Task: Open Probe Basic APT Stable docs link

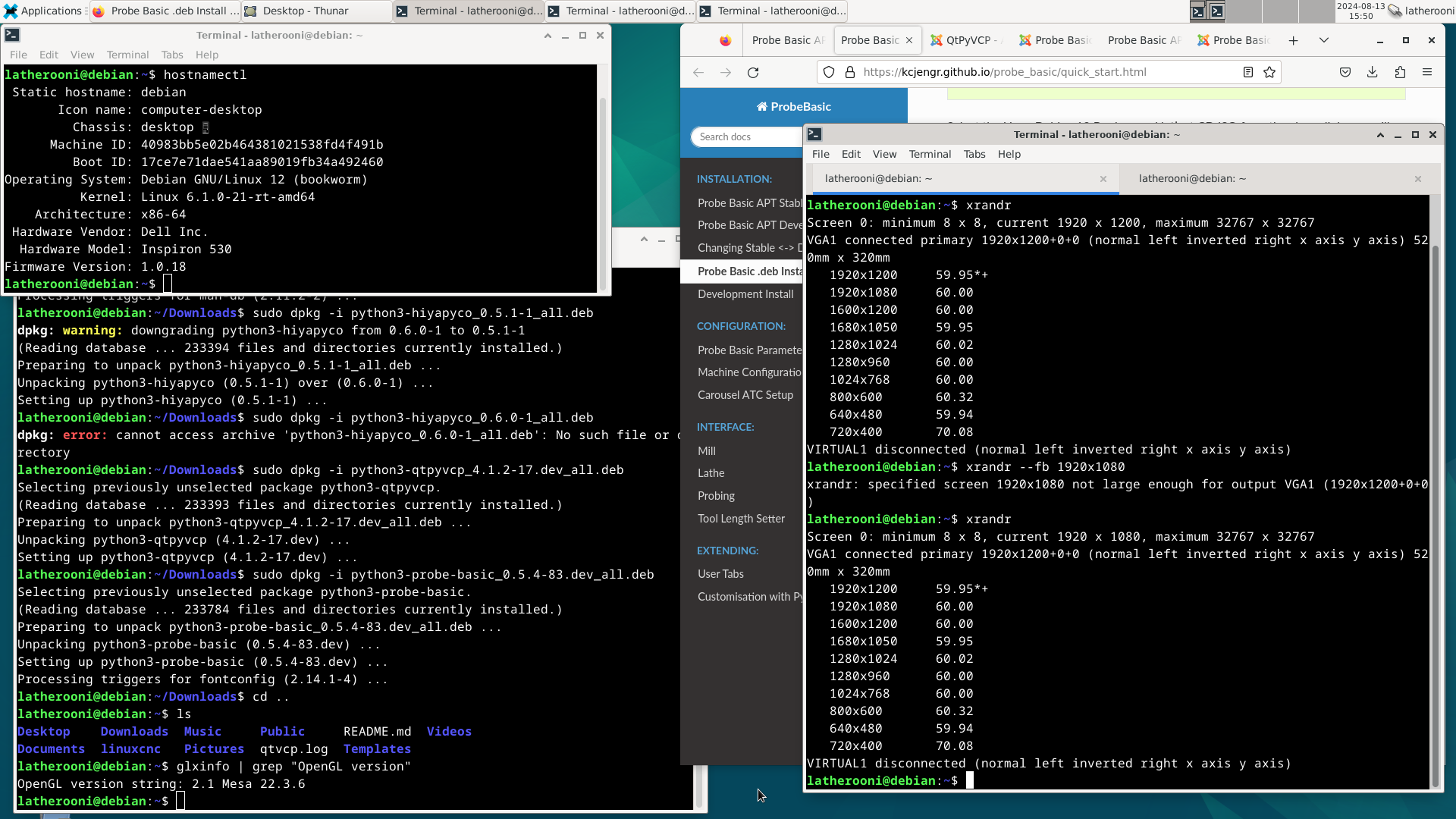Action: [749, 203]
